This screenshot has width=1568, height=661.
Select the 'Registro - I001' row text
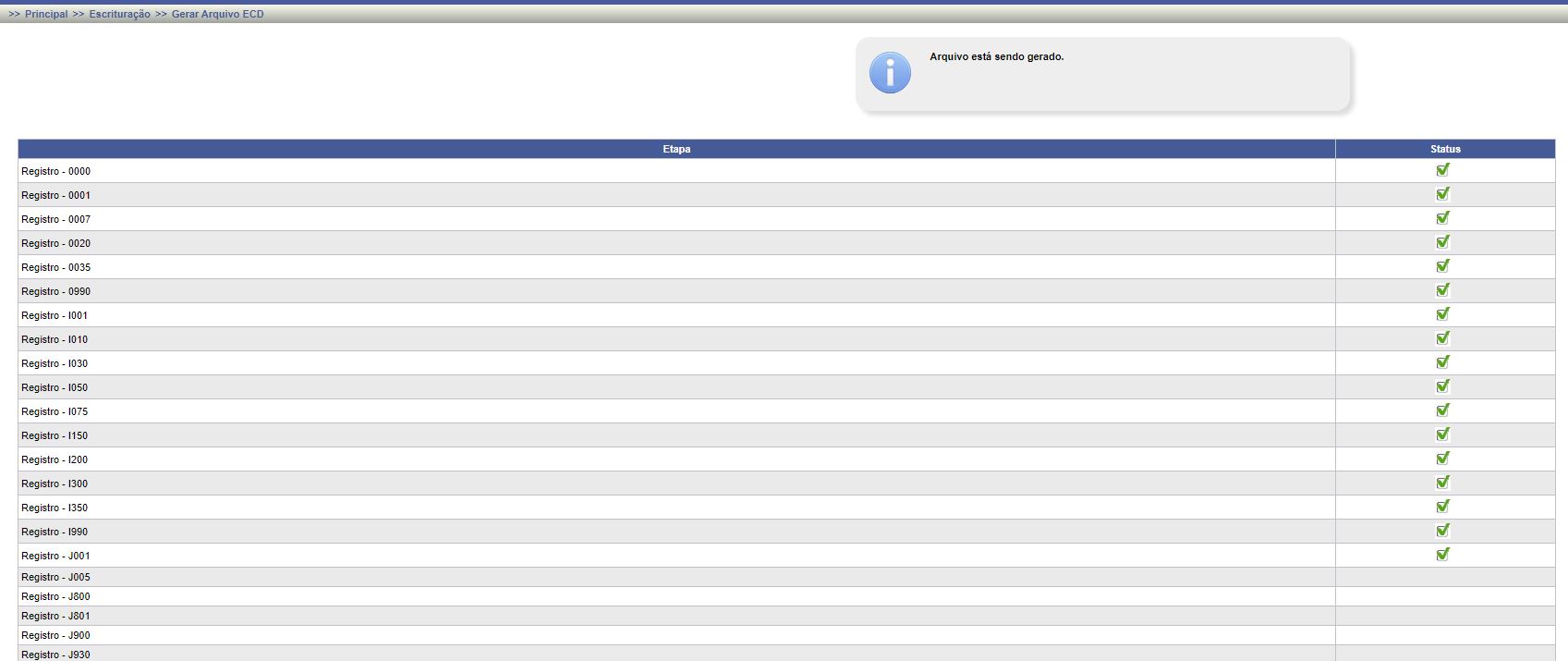(55, 315)
